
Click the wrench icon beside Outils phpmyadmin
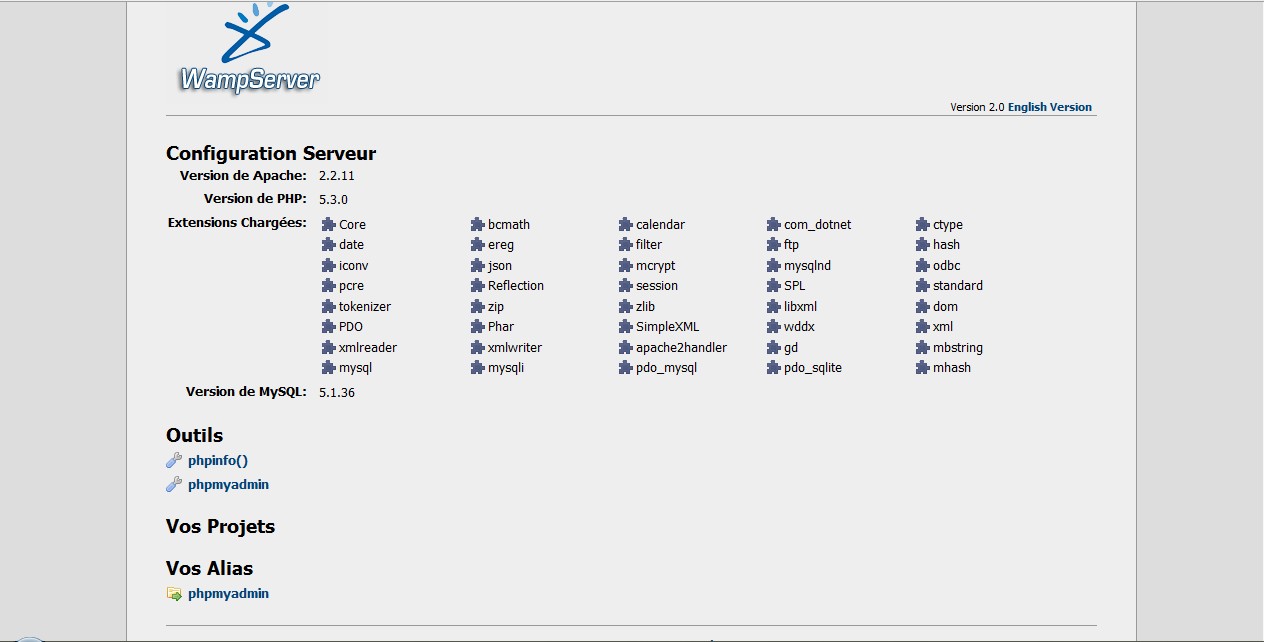coord(174,485)
